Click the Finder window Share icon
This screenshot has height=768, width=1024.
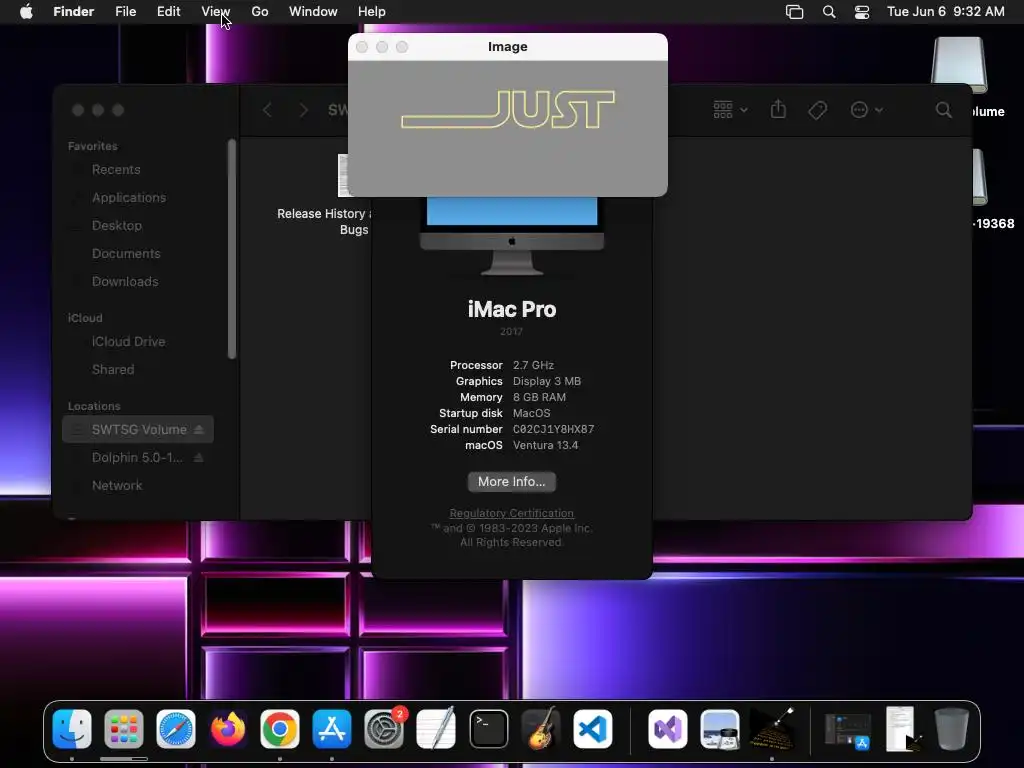778,109
